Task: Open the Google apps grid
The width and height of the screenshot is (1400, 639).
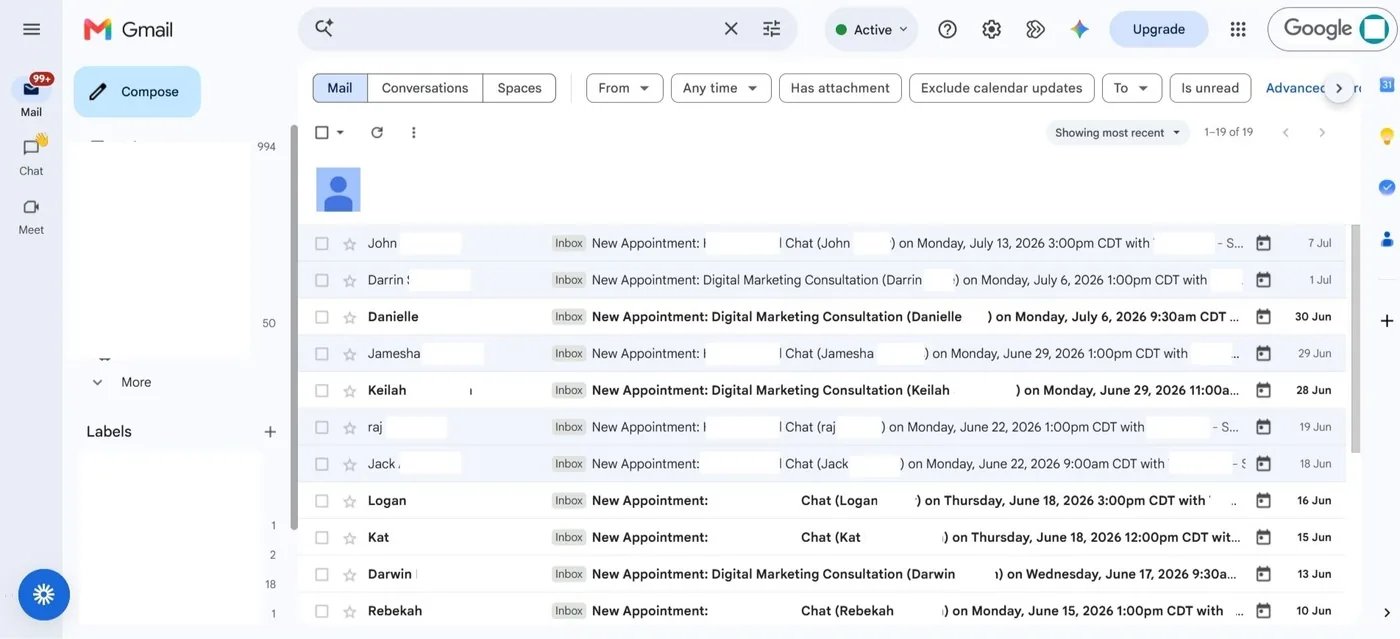Action: pos(1238,29)
